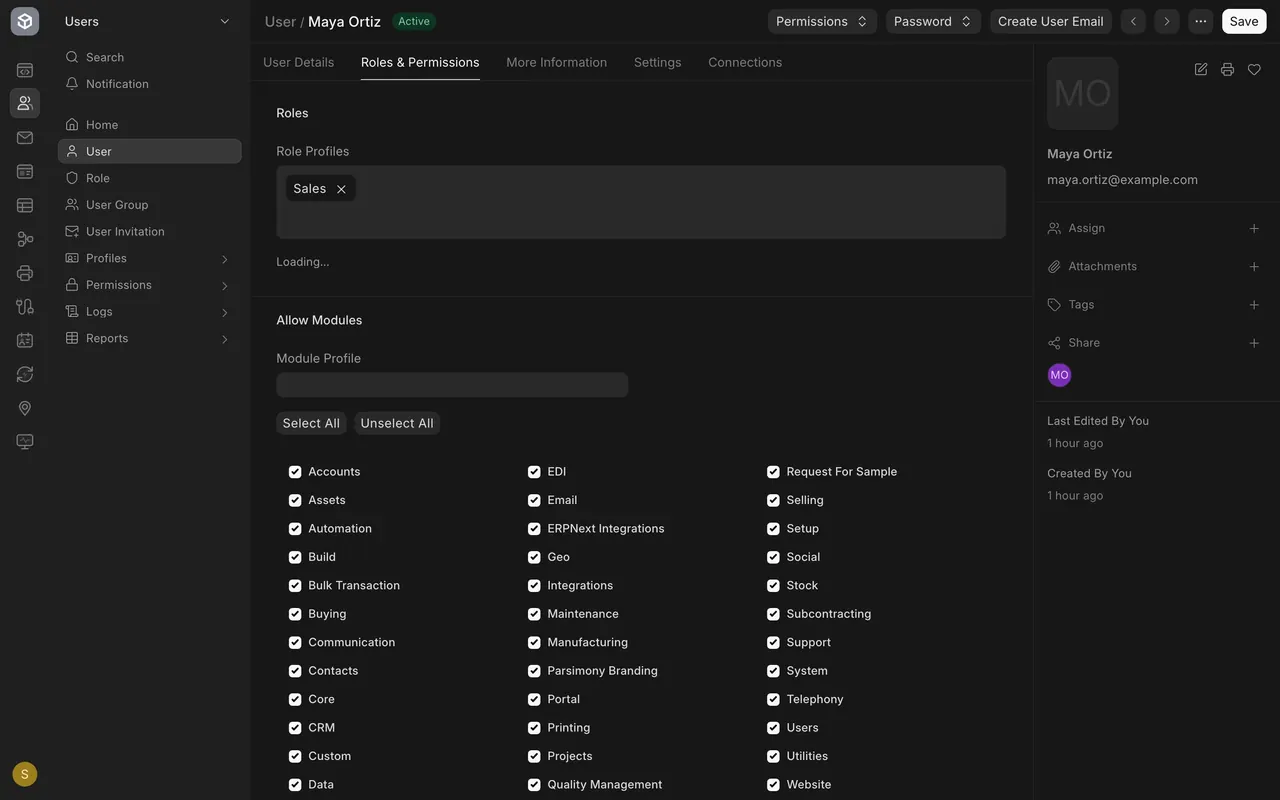Click the Save button
Image resolution: width=1280 pixels, height=800 pixels.
[1244, 21]
